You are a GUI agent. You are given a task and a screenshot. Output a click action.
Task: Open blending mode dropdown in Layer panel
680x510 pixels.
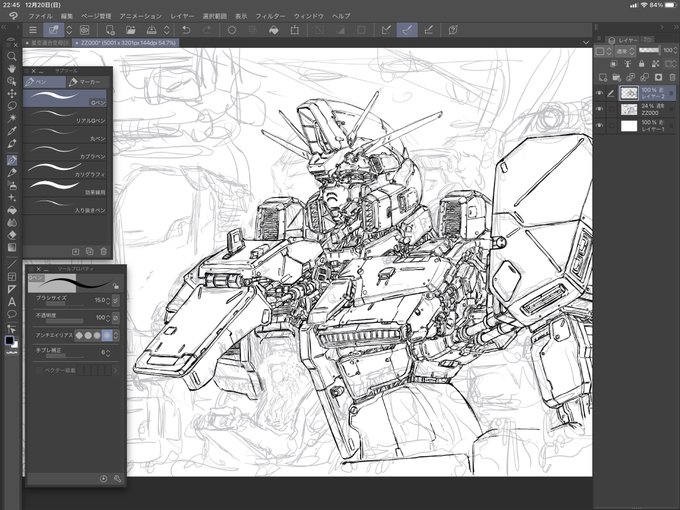(x=626, y=51)
